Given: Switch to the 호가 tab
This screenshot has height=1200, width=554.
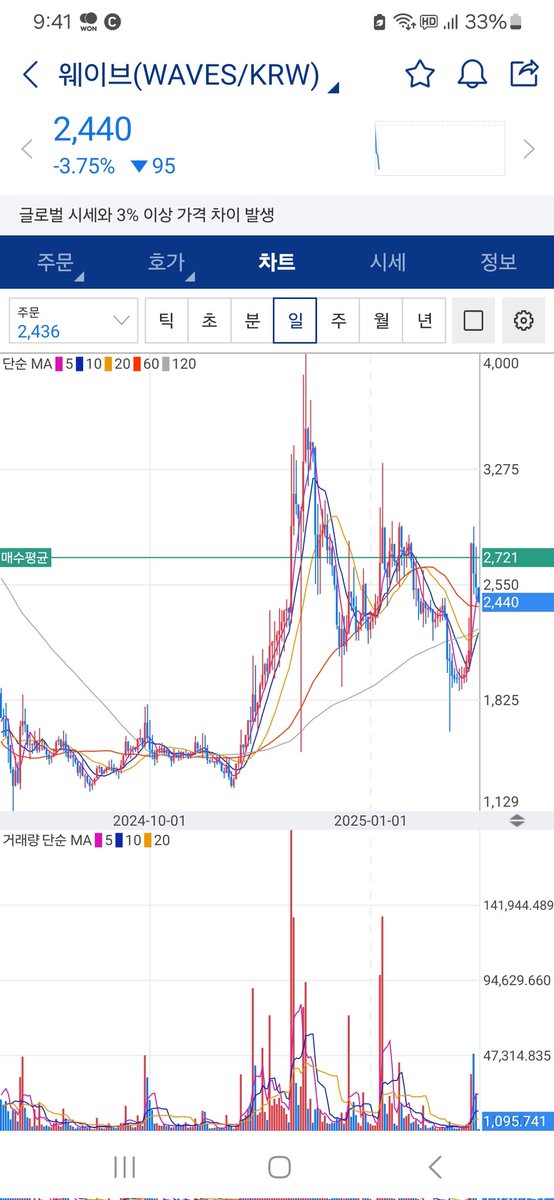Looking at the screenshot, I should 166,262.
